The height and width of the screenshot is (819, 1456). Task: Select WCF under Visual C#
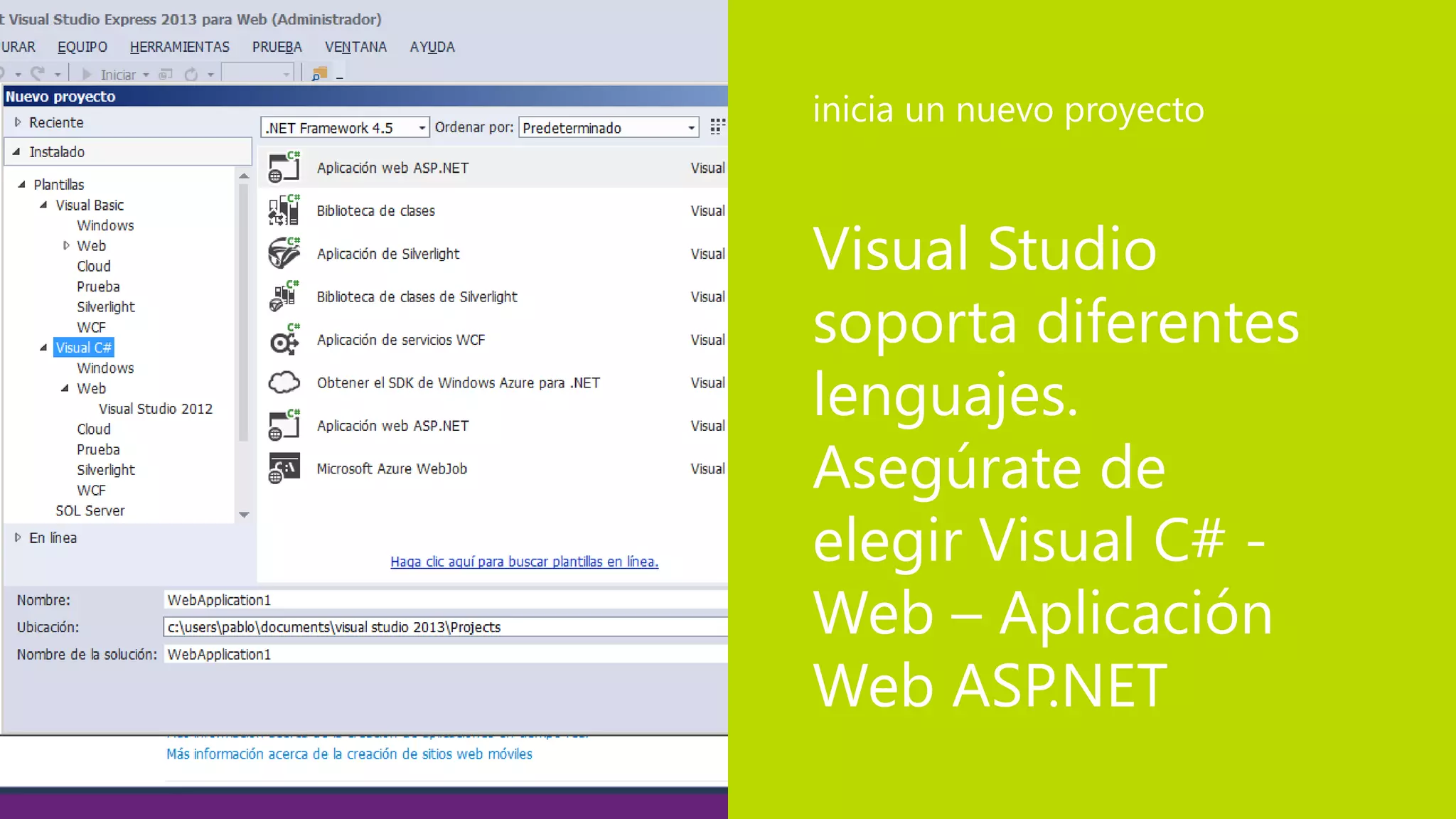point(91,491)
